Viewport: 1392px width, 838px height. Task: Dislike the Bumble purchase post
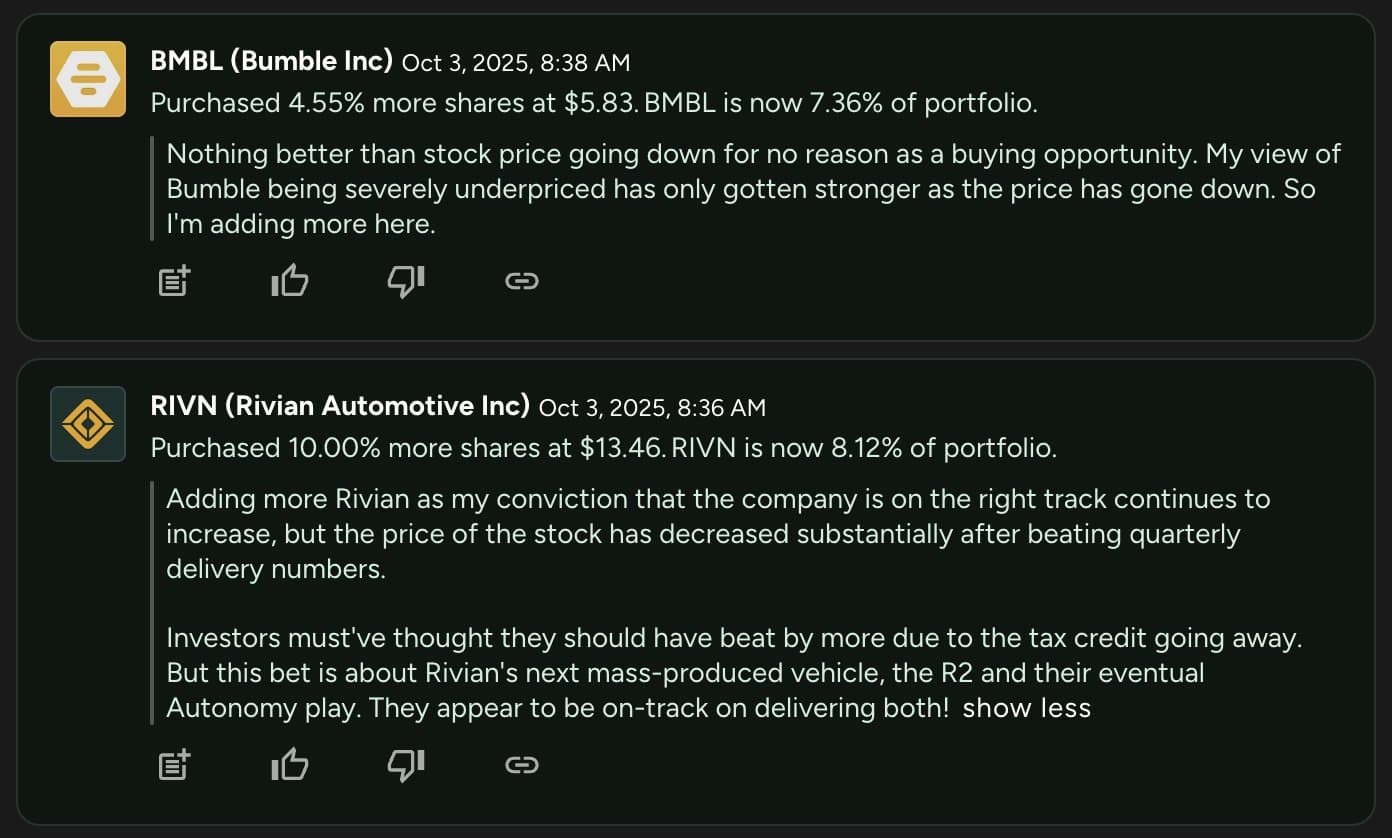click(x=406, y=282)
